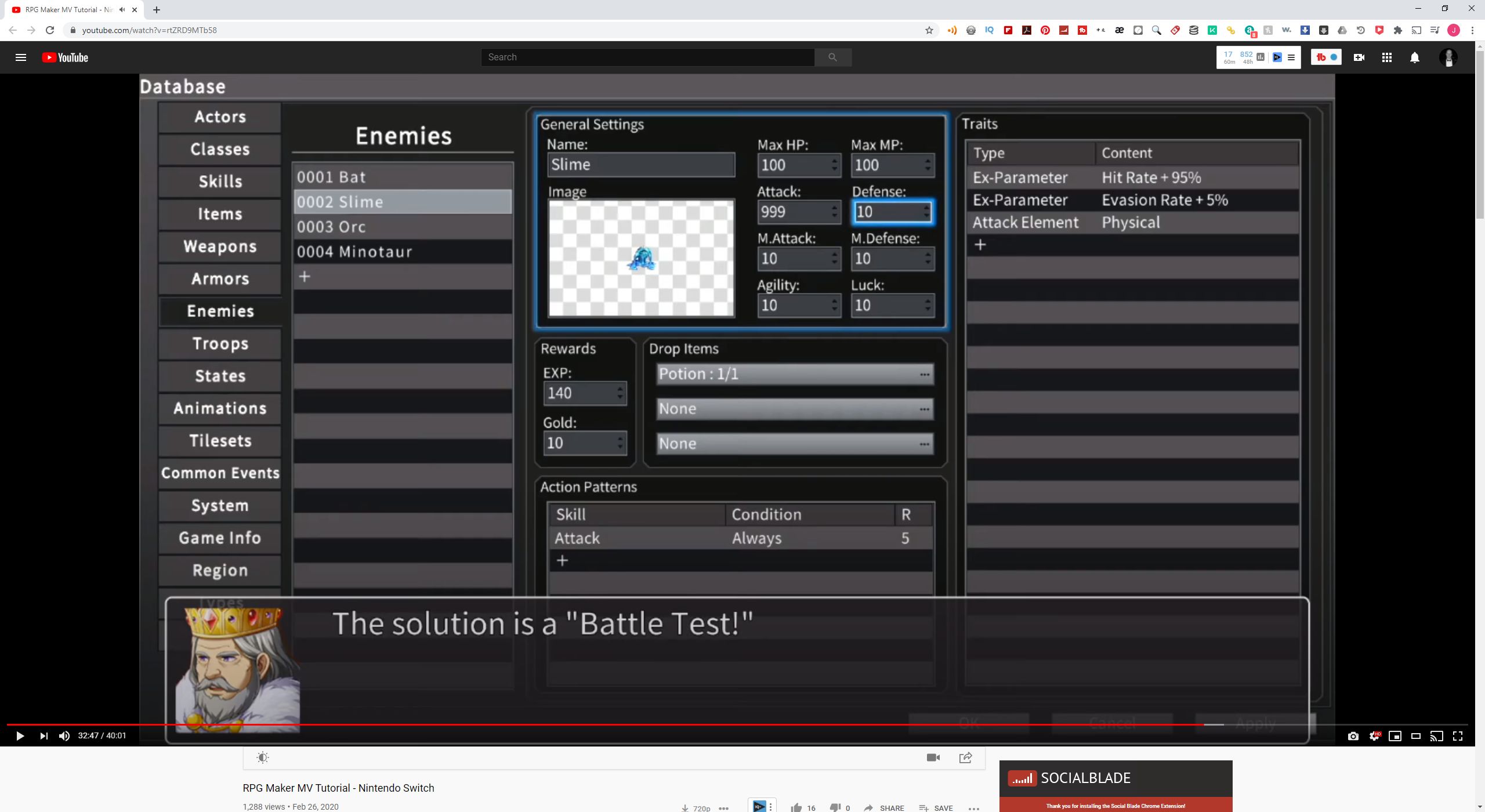Reload the current page
1485x812 pixels.
[50, 30]
